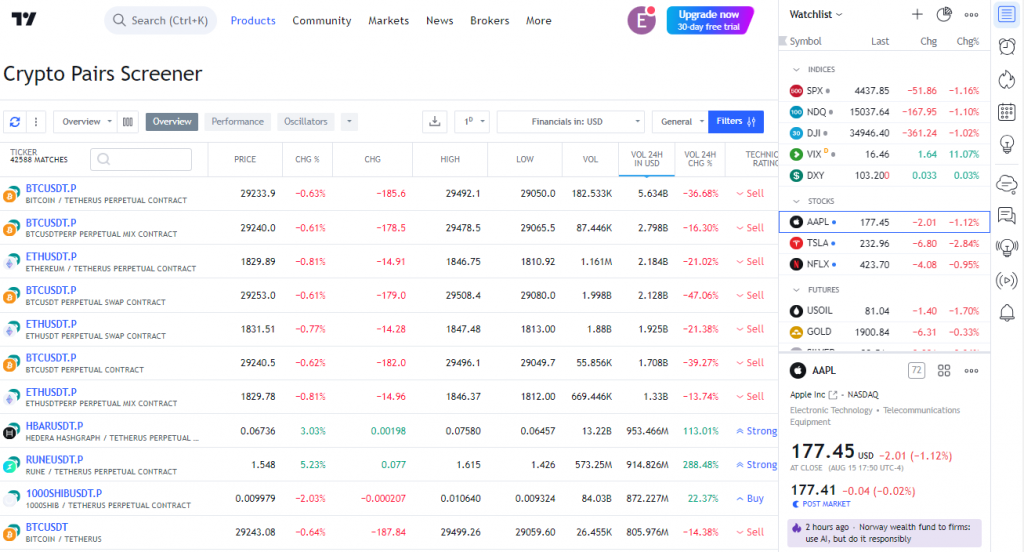
Task: Click the Apple logo in details panel
Action: click(x=798, y=370)
